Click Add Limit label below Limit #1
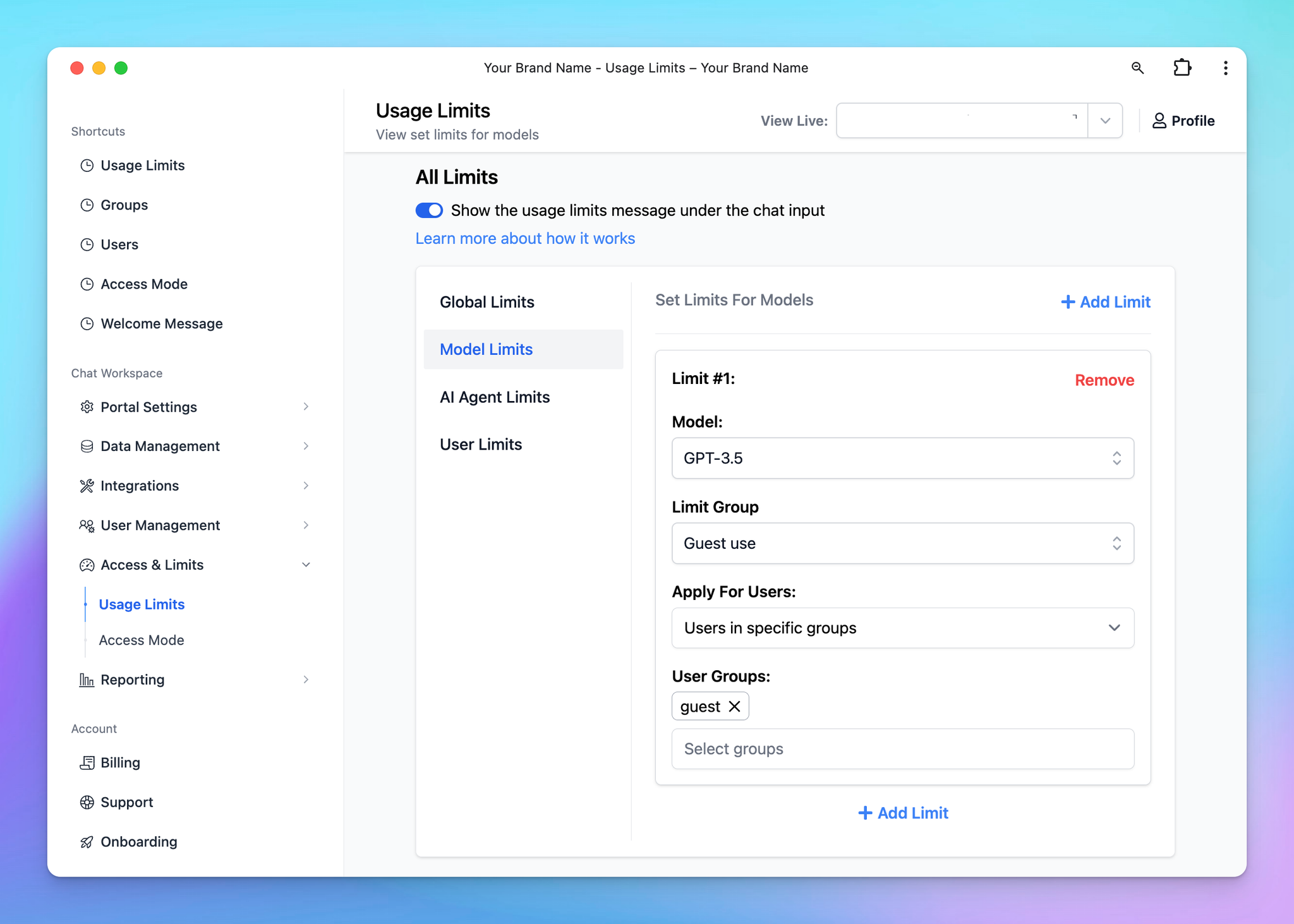 click(x=913, y=813)
